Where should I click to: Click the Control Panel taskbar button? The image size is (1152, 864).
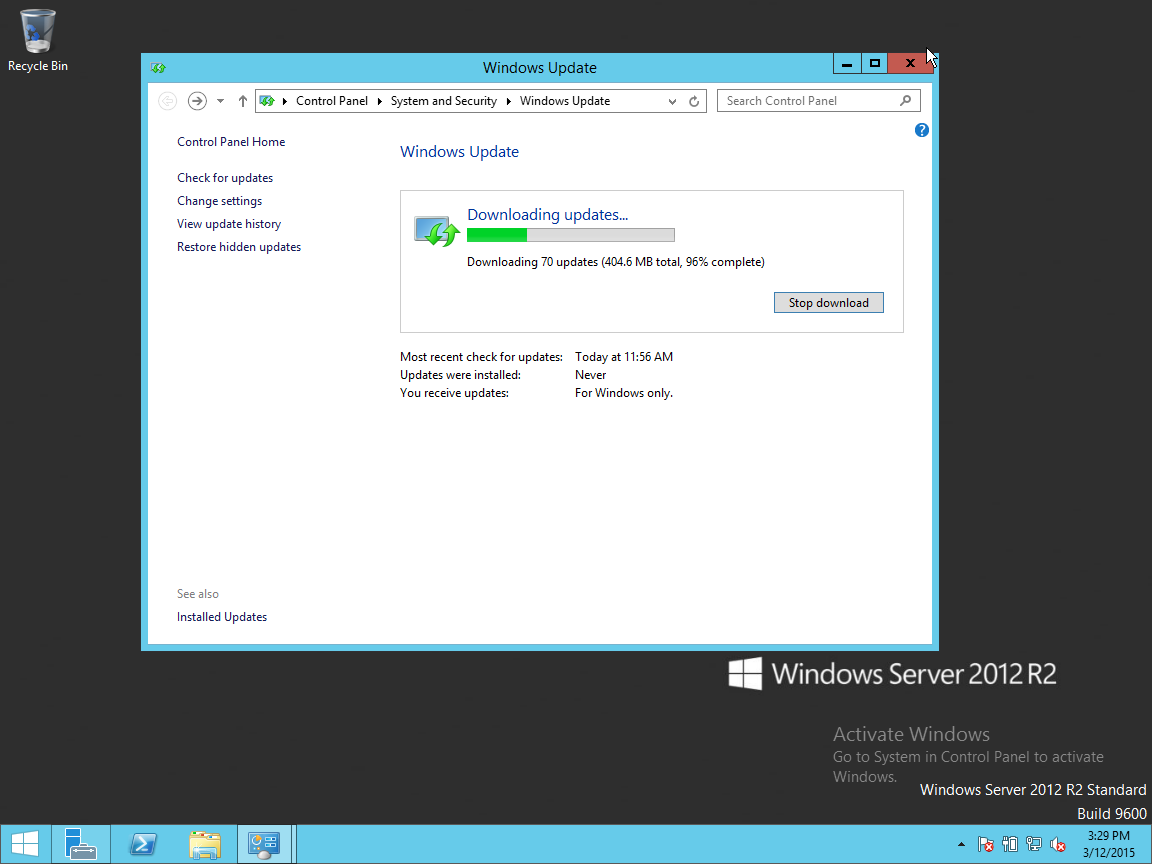coord(264,844)
